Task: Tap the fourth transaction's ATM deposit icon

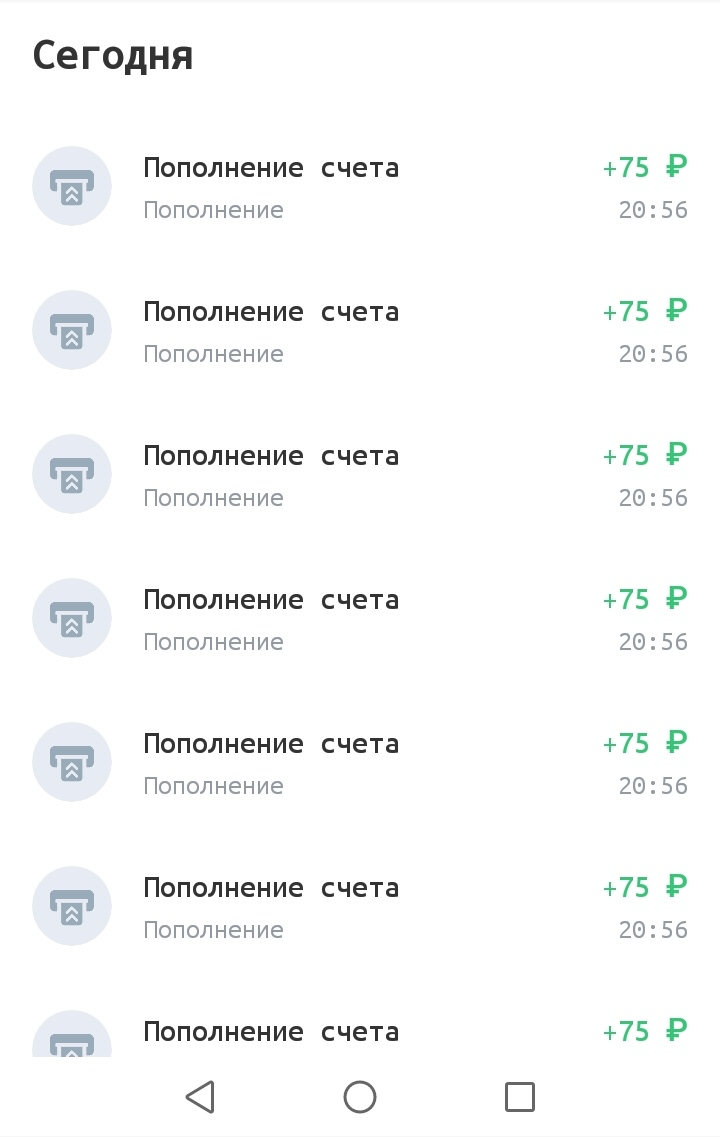Action: click(72, 618)
